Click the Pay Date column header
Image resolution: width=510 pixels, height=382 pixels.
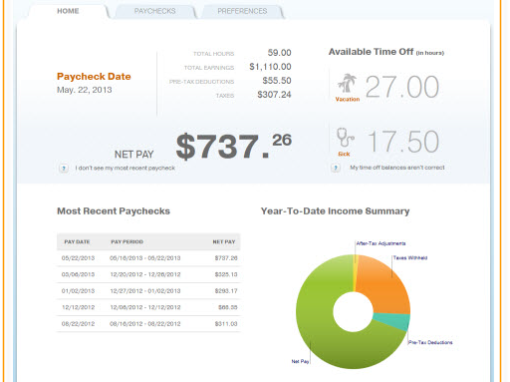click(77, 242)
